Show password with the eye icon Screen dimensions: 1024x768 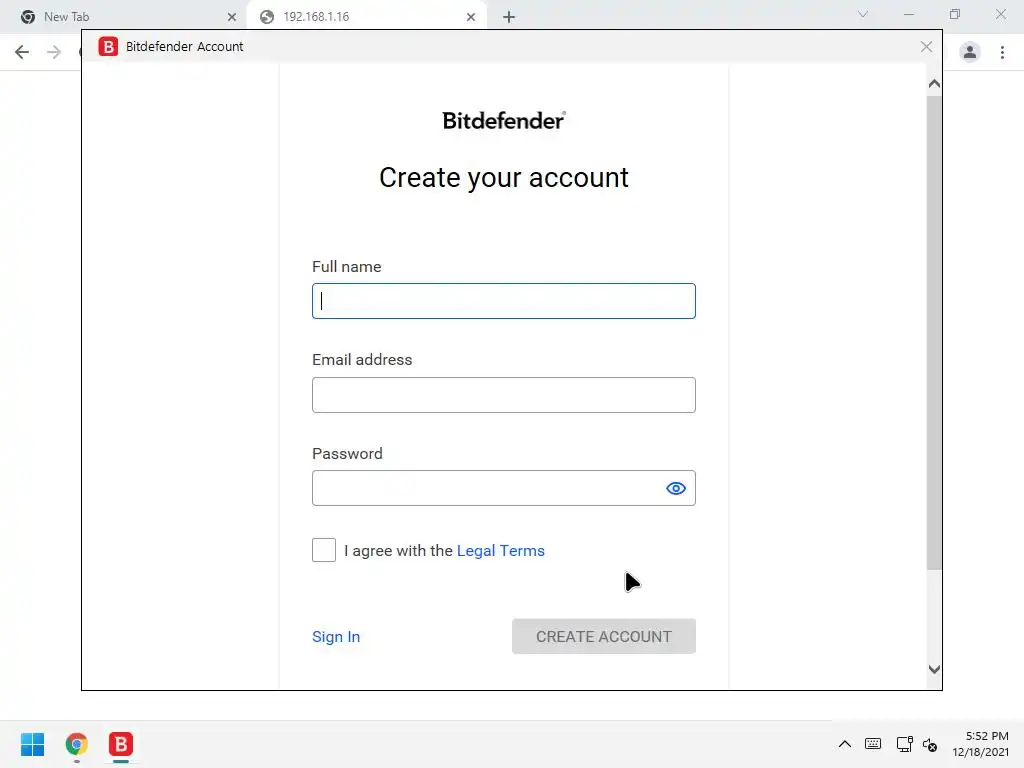click(x=676, y=488)
